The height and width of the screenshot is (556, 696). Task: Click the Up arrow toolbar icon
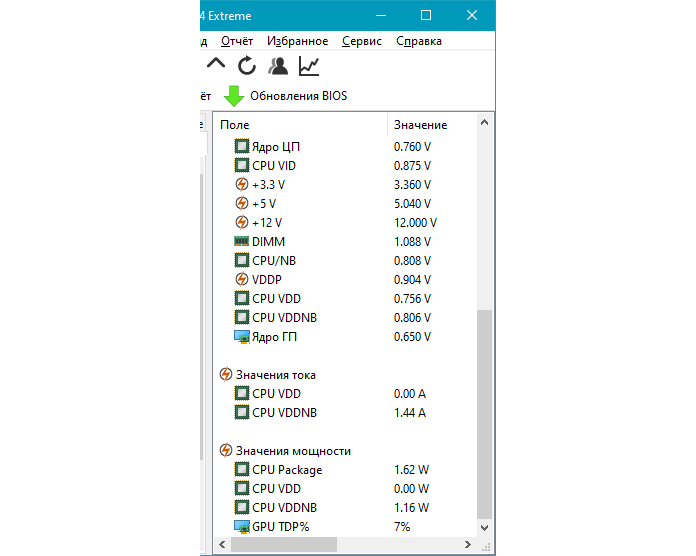(x=216, y=64)
